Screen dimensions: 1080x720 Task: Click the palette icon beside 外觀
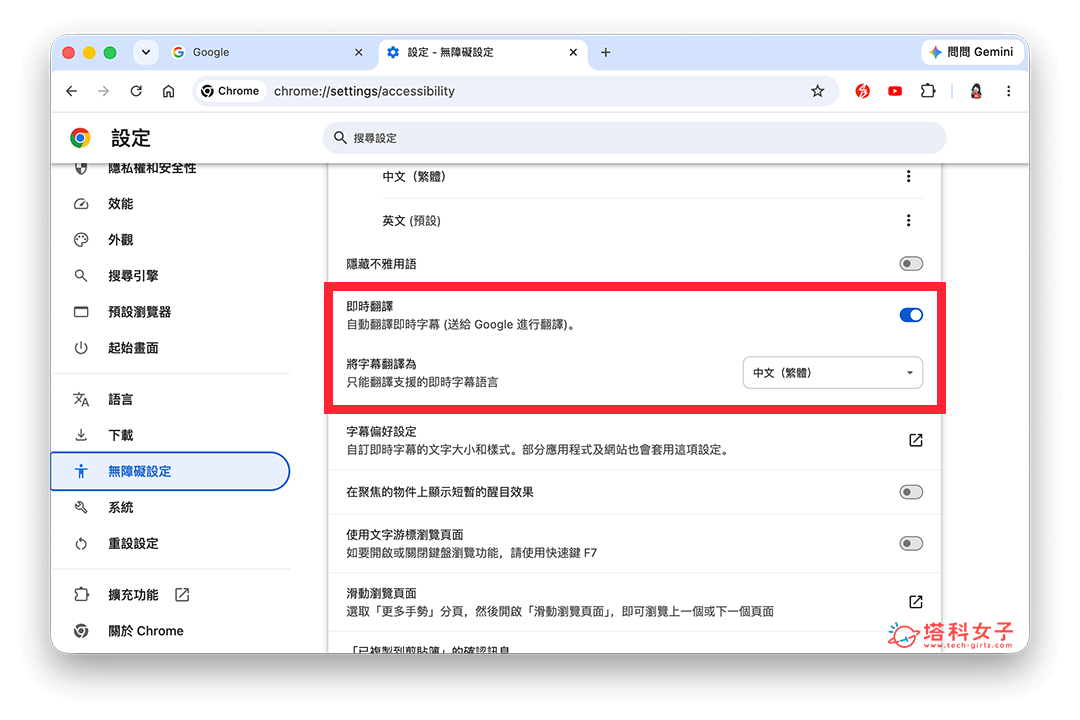(x=81, y=240)
